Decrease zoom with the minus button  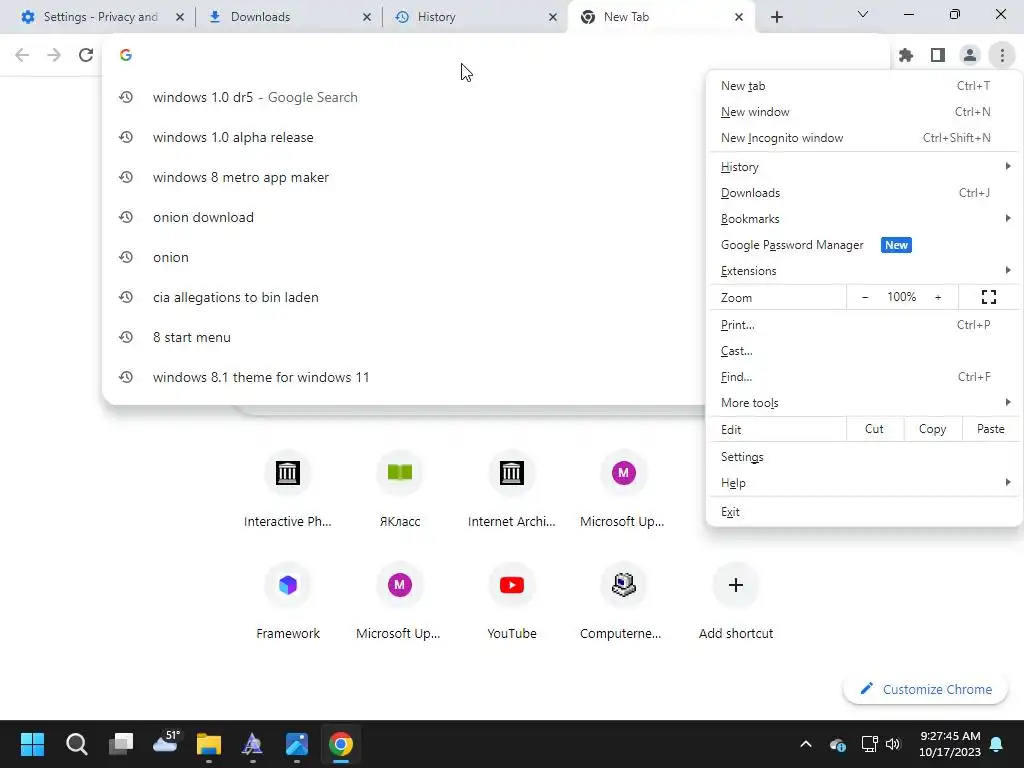(865, 297)
